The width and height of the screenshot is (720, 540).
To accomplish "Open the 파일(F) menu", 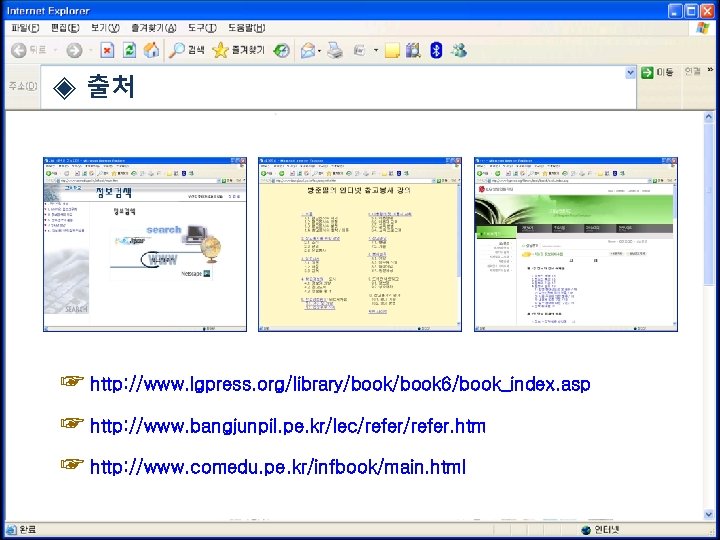I will tap(25, 28).
